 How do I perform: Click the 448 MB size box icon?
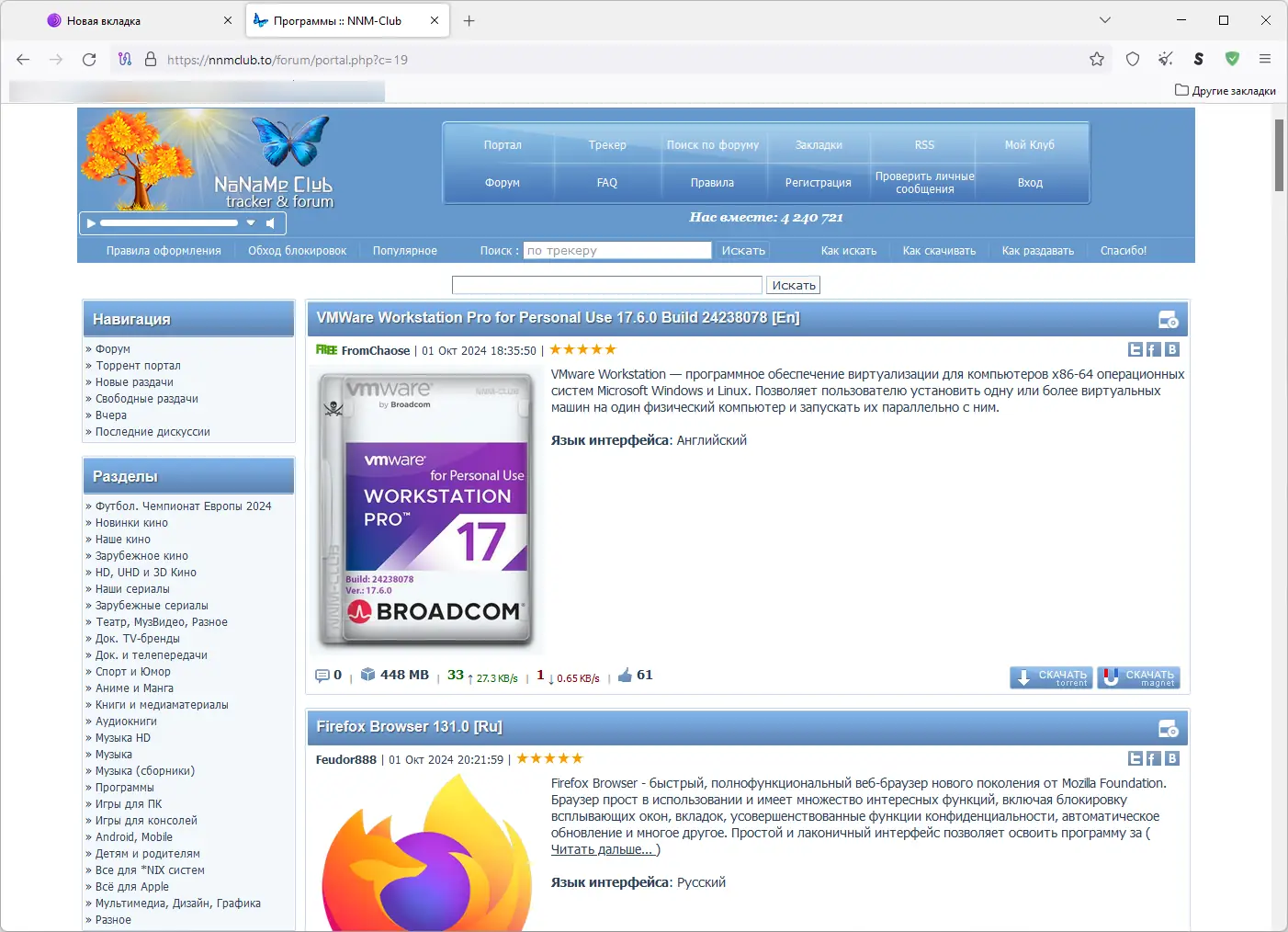coord(368,675)
